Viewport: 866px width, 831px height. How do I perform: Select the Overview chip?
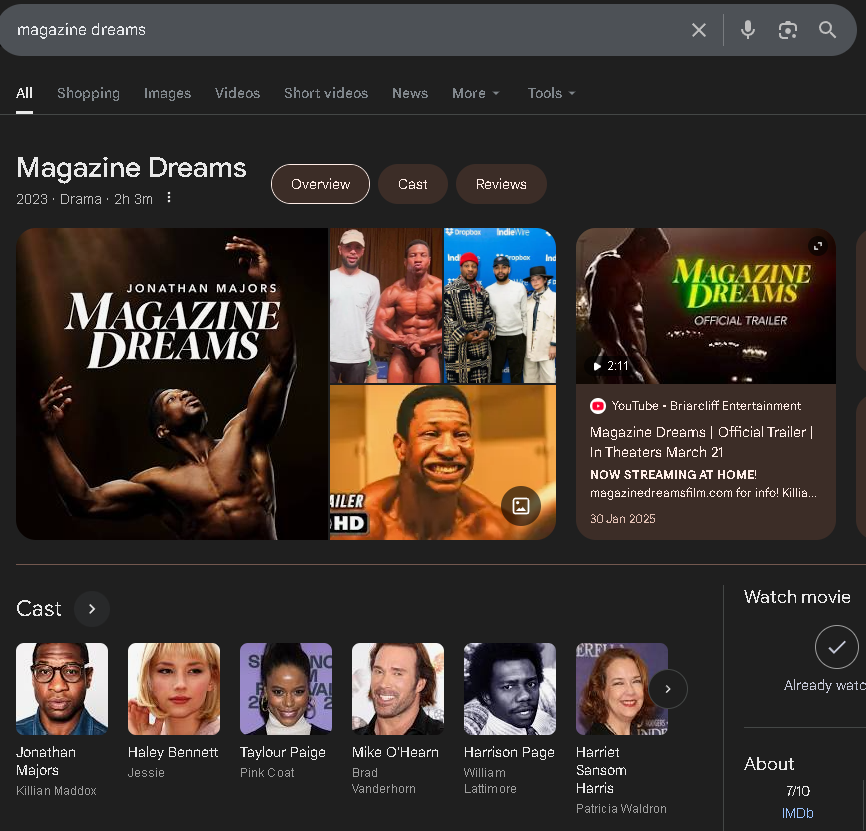coord(320,184)
